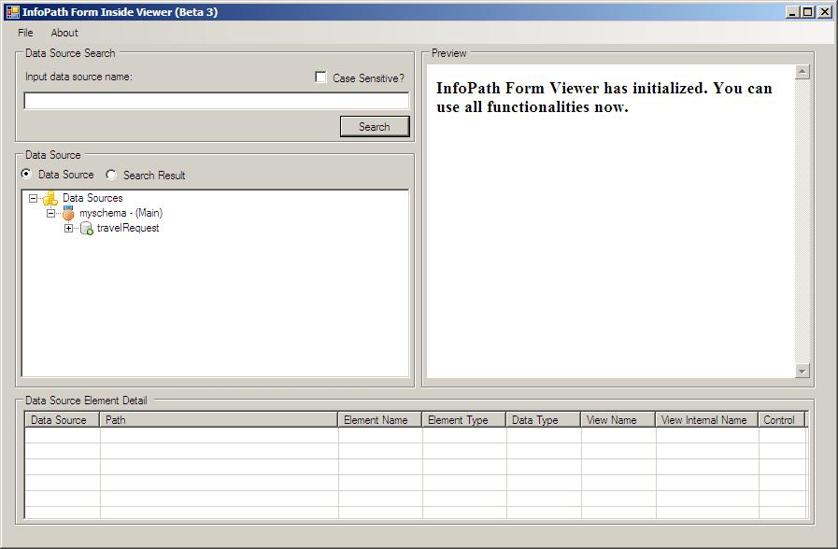Click the travelRequest node icon

[86, 228]
